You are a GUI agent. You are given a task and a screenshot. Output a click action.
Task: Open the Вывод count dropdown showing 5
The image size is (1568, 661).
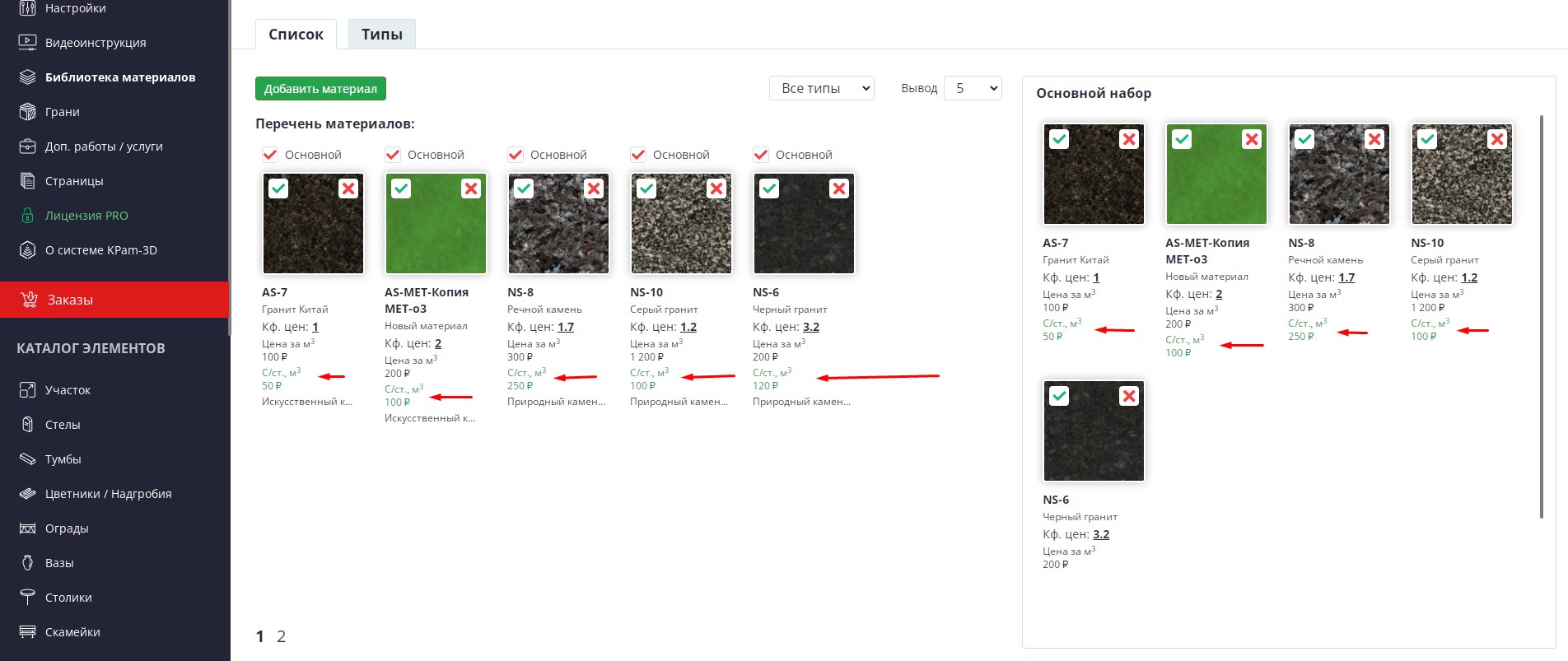point(973,88)
